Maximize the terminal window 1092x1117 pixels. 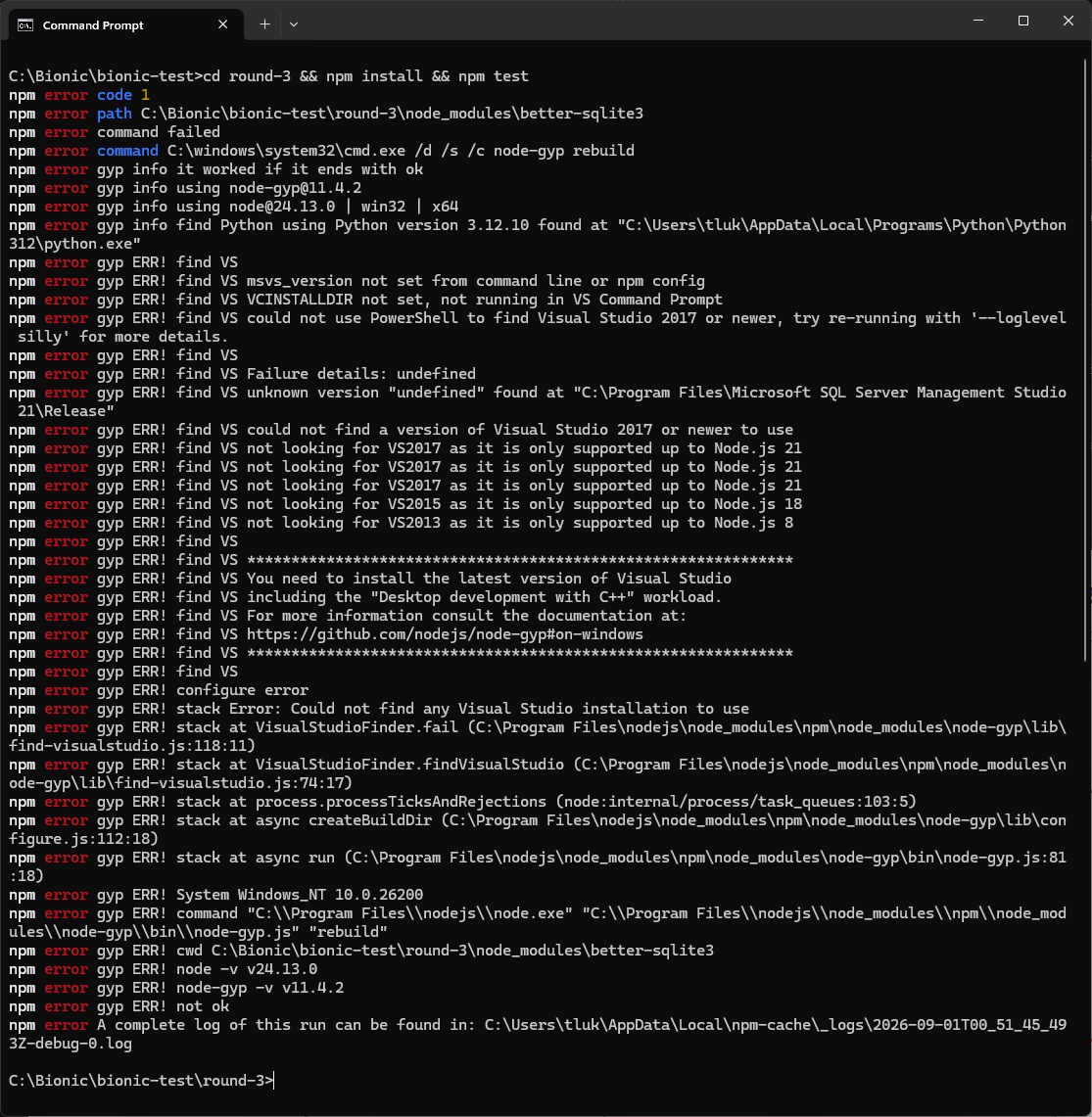[1022, 21]
